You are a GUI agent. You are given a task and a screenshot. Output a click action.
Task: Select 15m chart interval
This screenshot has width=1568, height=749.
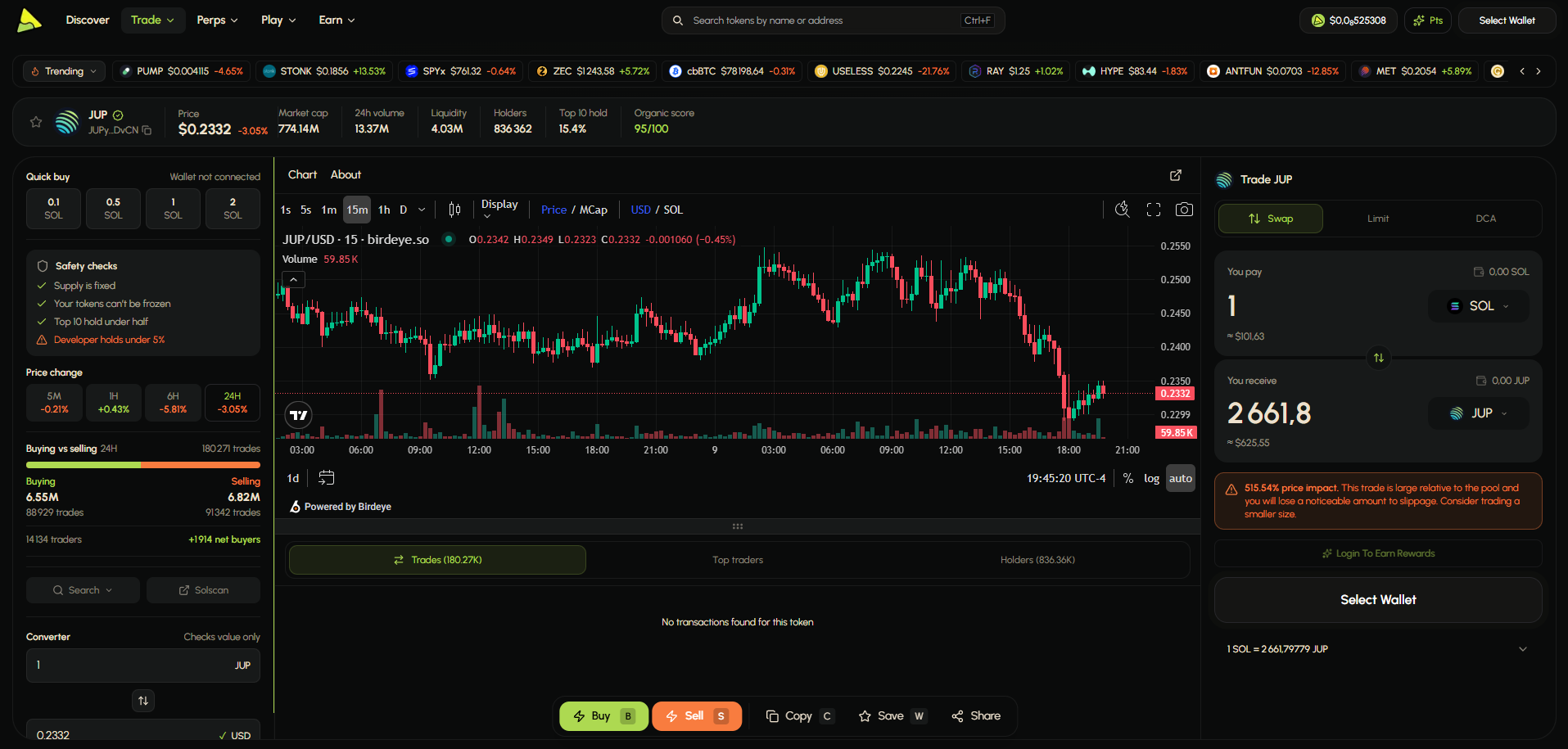pyautogui.click(x=357, y=210)
